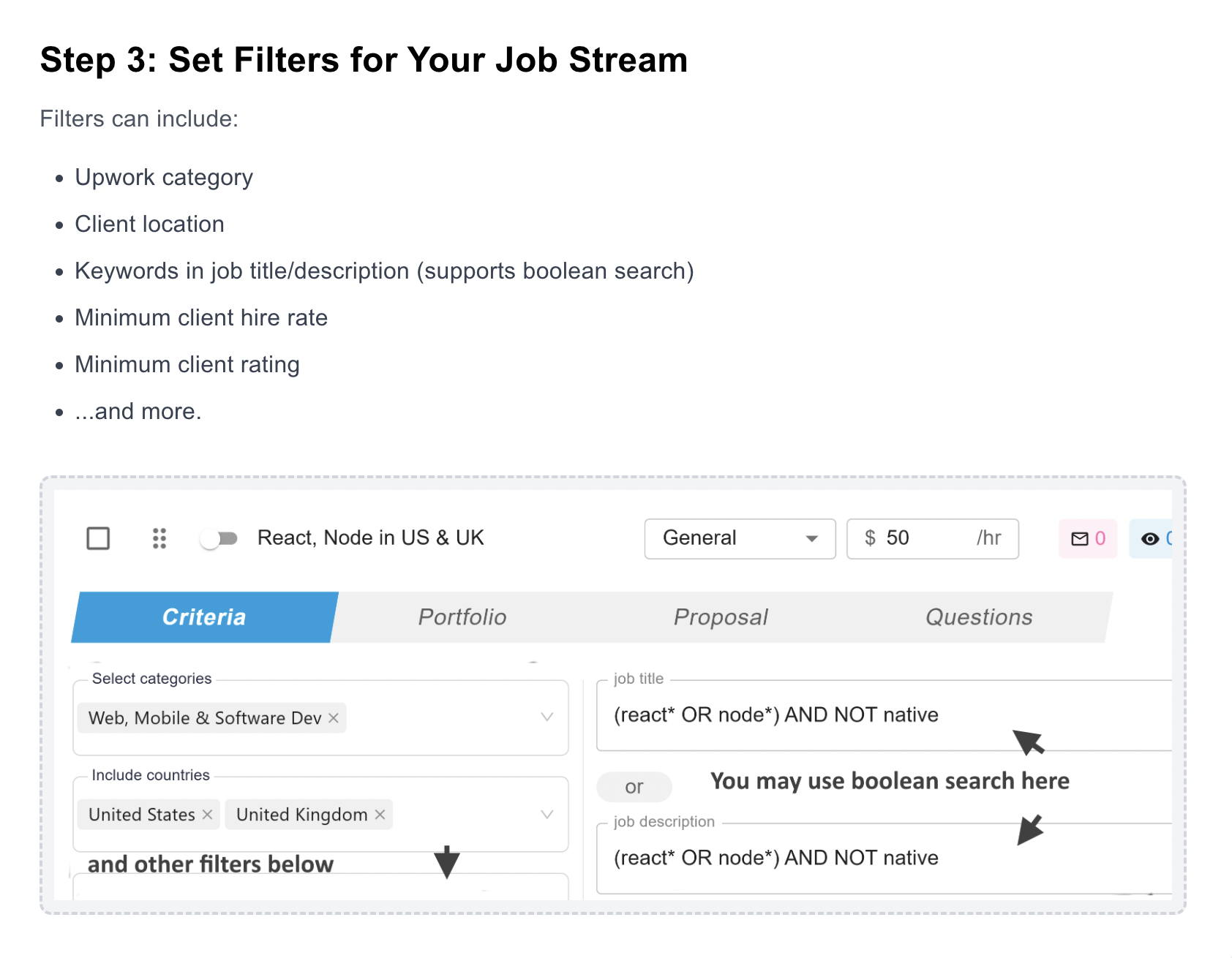Check the checkbox left of the stream row
Image resolution: width=1232 pixels, height=958 pixels.
(x=98, y=538)
